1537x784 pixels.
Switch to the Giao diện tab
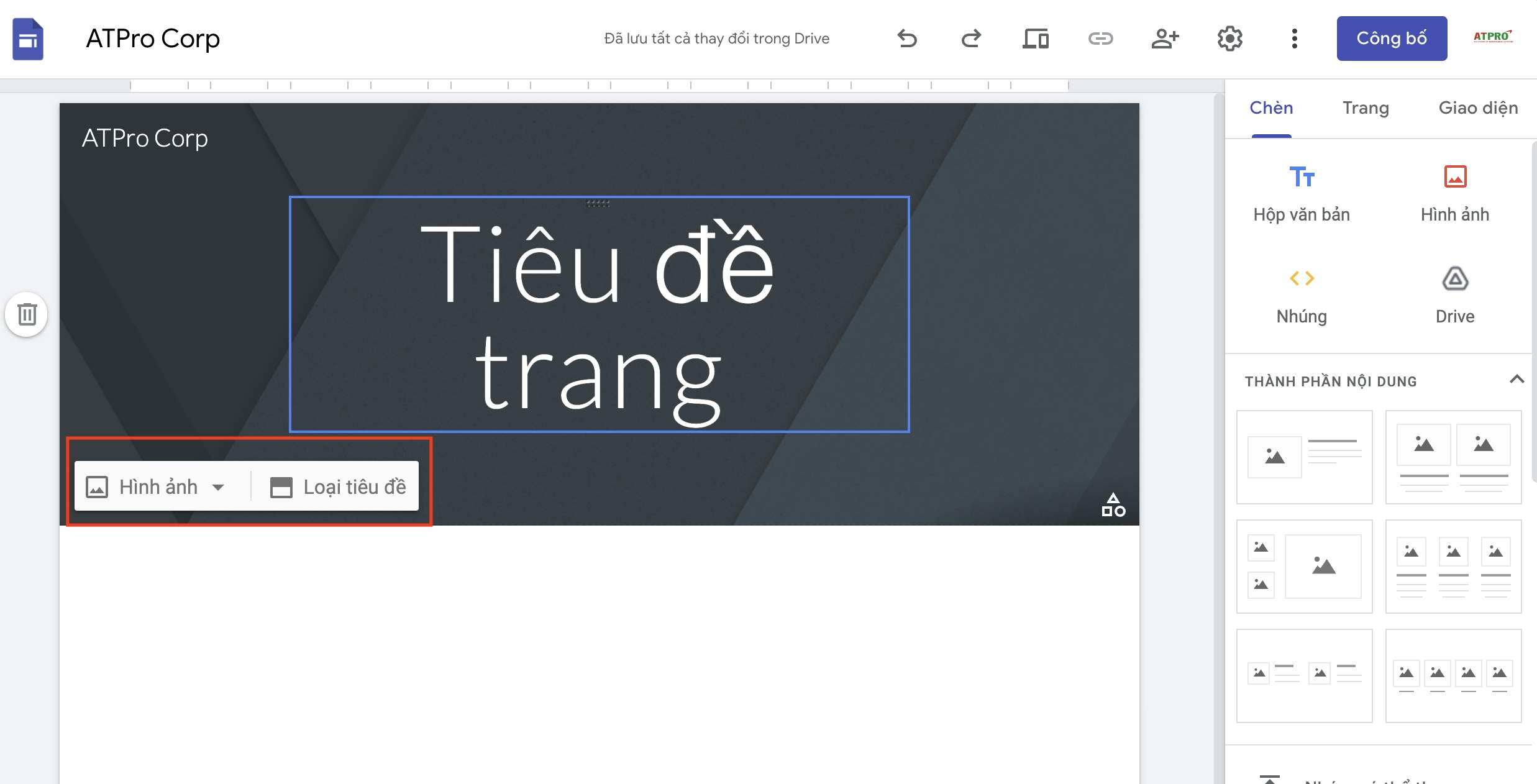point(1478,108)
